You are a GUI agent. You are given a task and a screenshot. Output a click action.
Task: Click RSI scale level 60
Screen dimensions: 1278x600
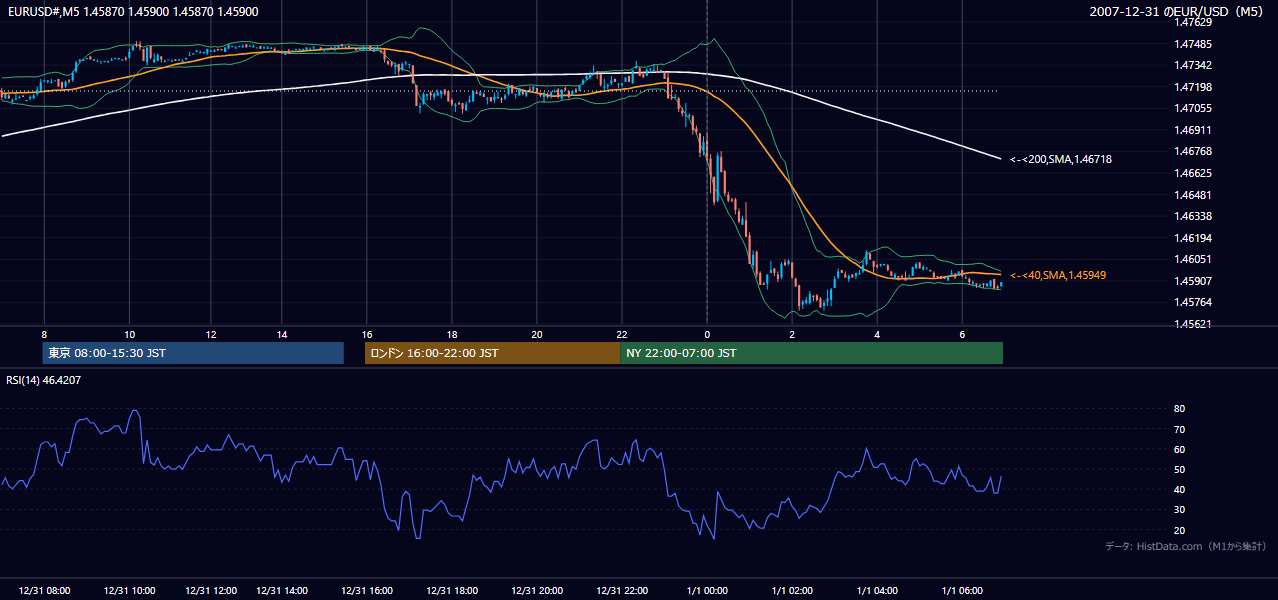click(x=1179, y=449)
